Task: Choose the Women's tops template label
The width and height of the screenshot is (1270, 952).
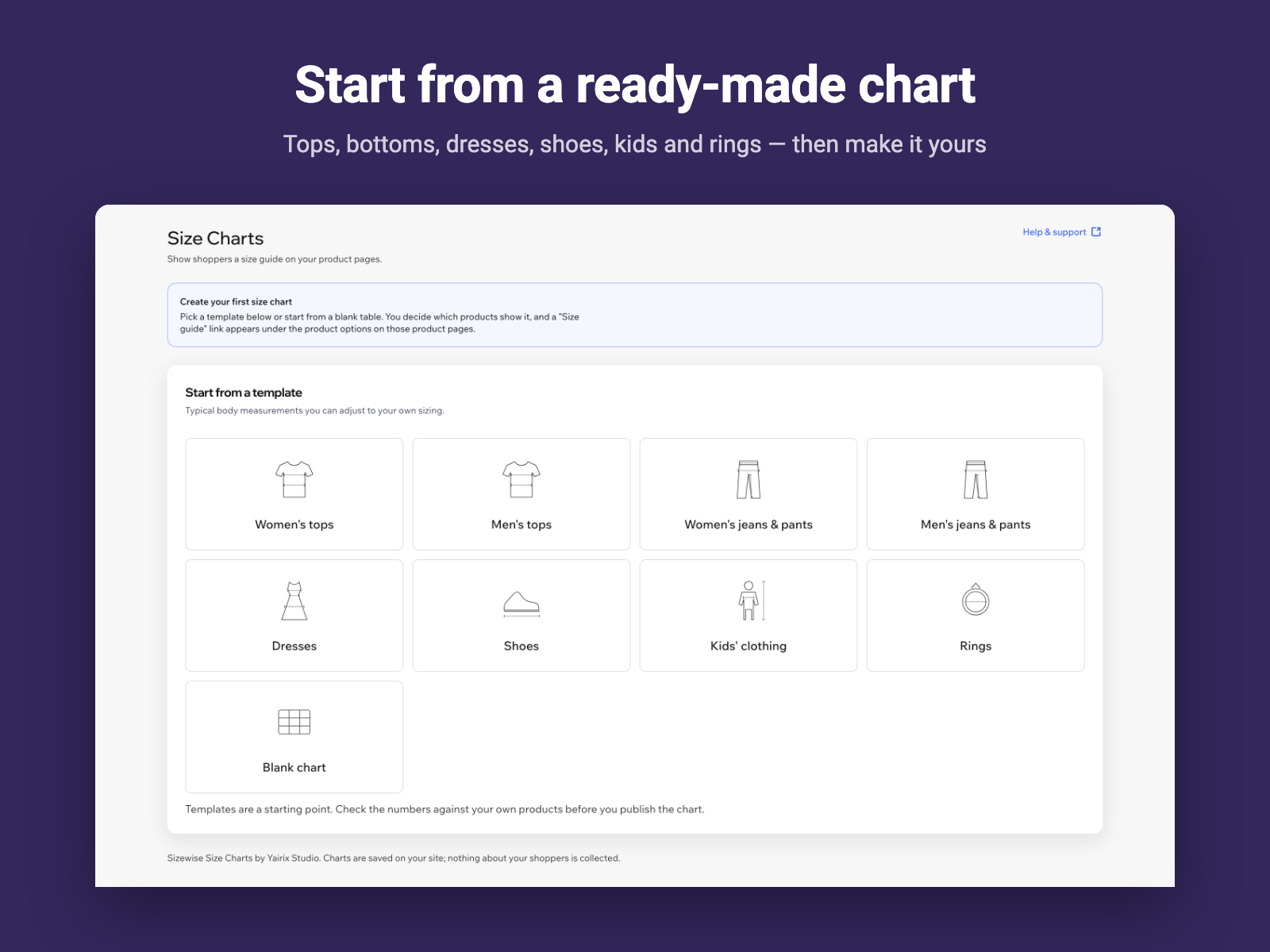Action: point(294,524)
